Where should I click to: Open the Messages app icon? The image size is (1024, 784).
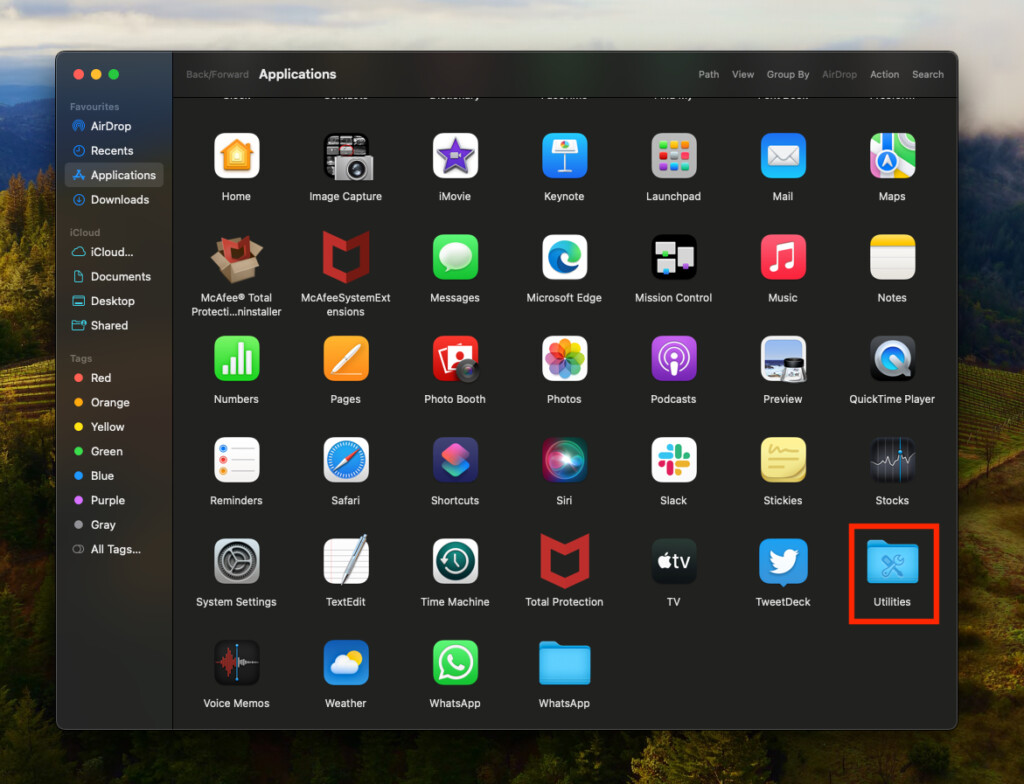tap(455, 257)
